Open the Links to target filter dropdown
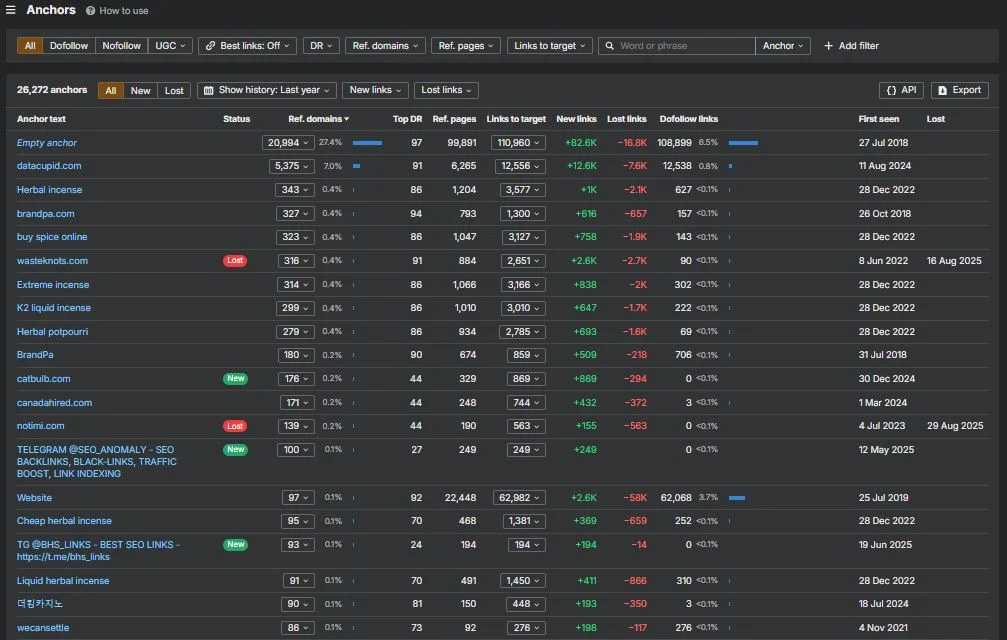 [550, 46]
